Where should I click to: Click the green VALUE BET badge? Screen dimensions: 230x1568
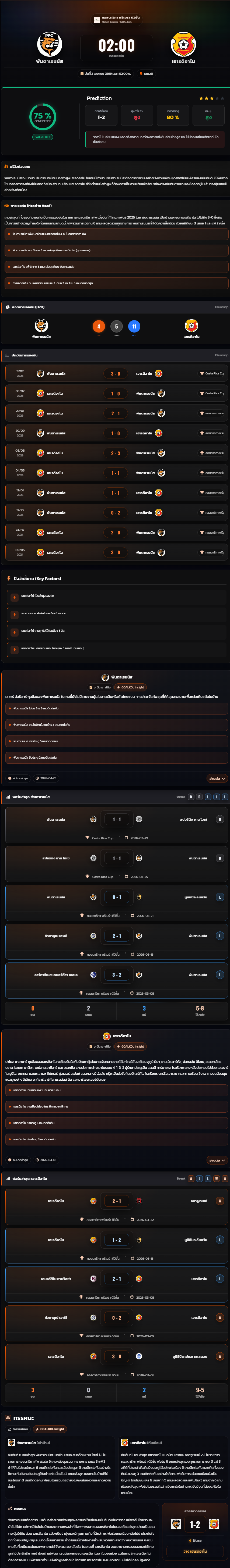(x=43, y=137)
